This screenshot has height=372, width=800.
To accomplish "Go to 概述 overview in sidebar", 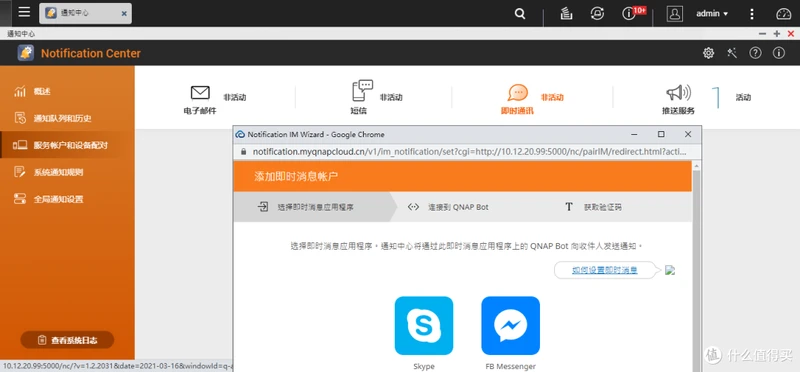I will point(67,92).
